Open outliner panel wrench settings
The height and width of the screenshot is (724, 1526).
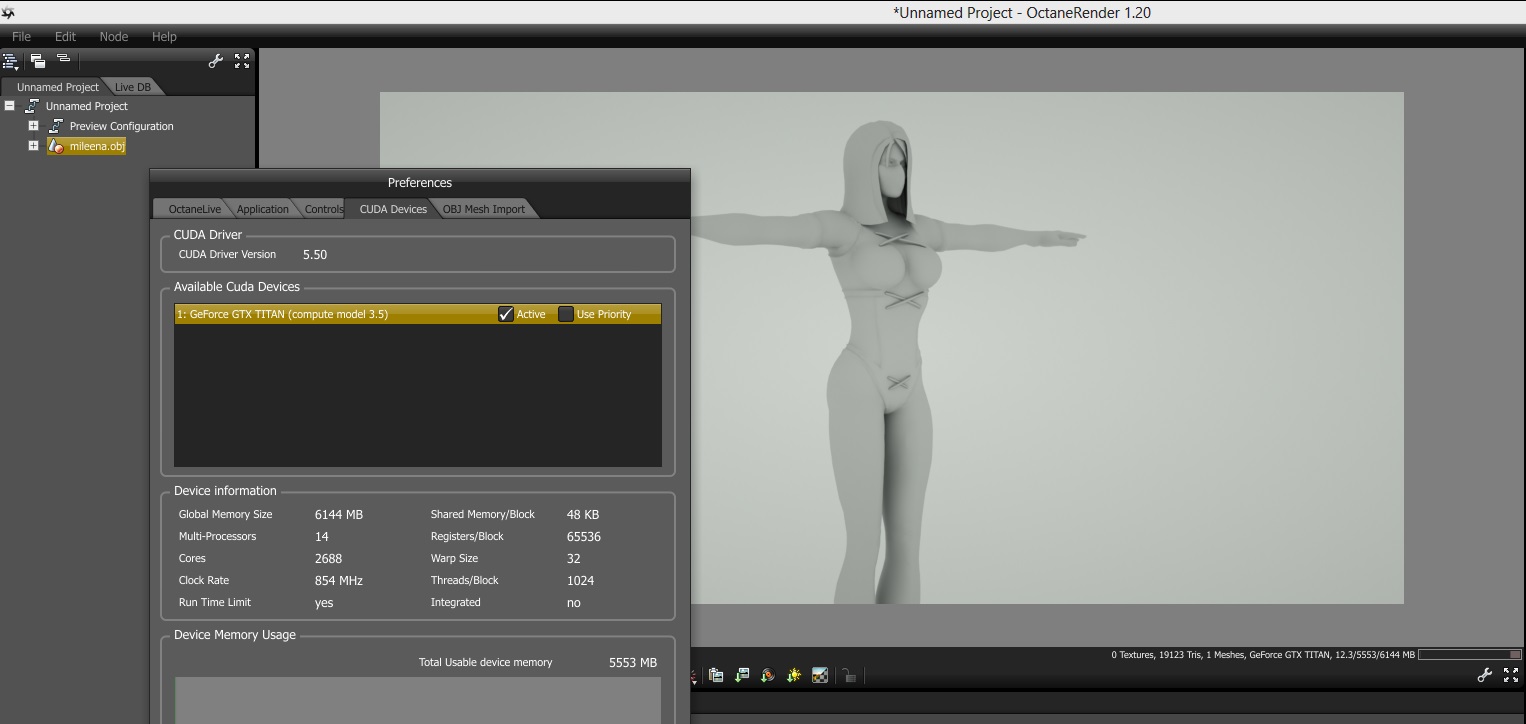click(x=215, y=61)
